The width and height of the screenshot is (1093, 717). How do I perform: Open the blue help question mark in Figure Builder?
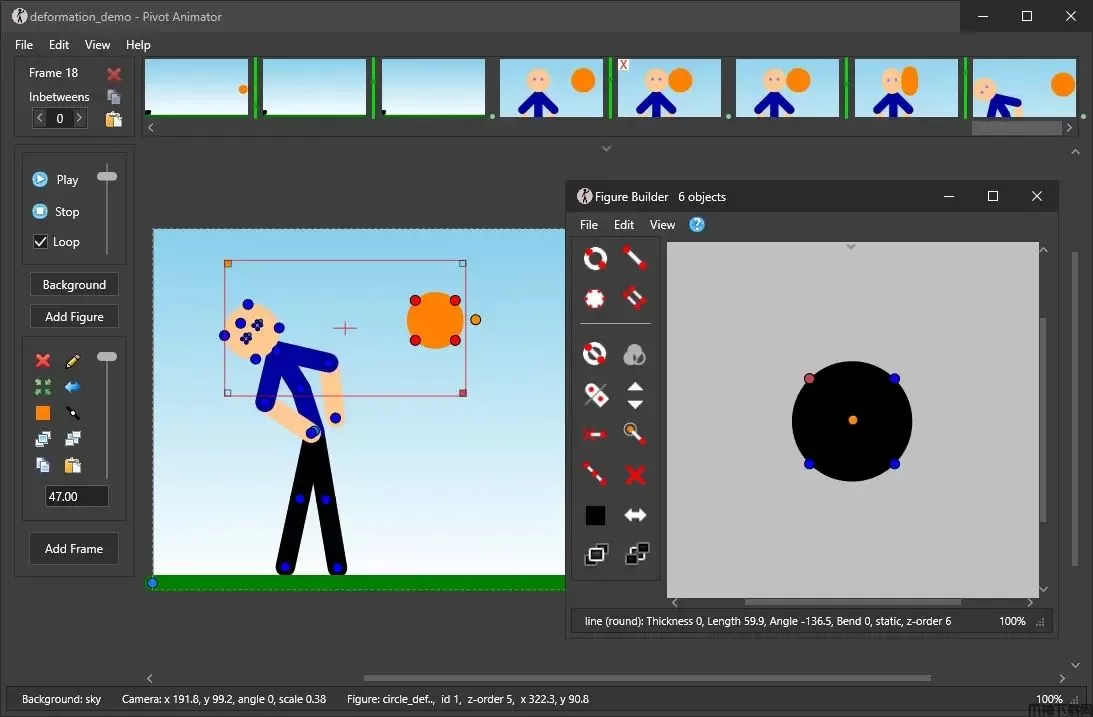tap(697, 225)
